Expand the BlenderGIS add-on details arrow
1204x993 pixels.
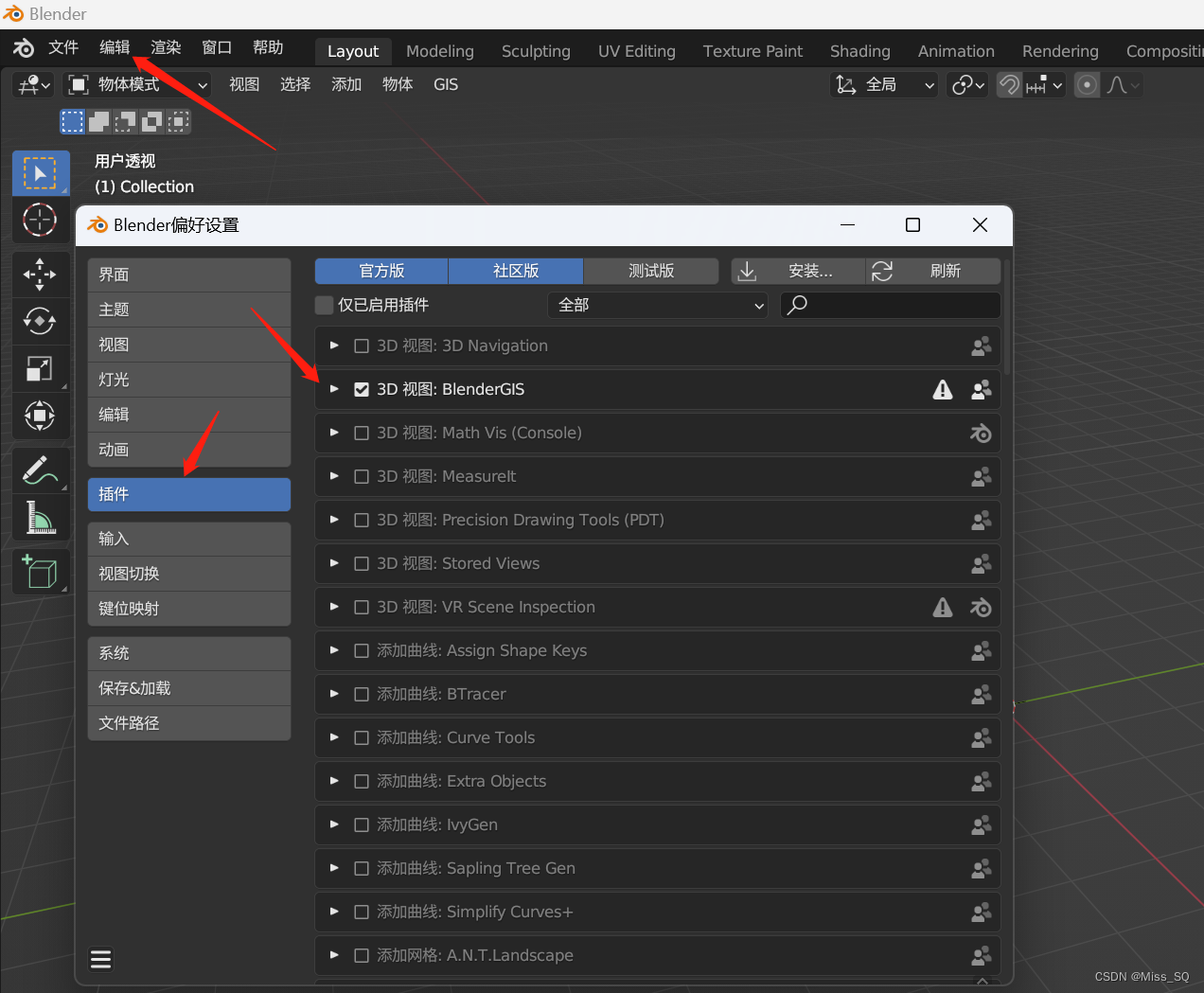pos(333,389)
